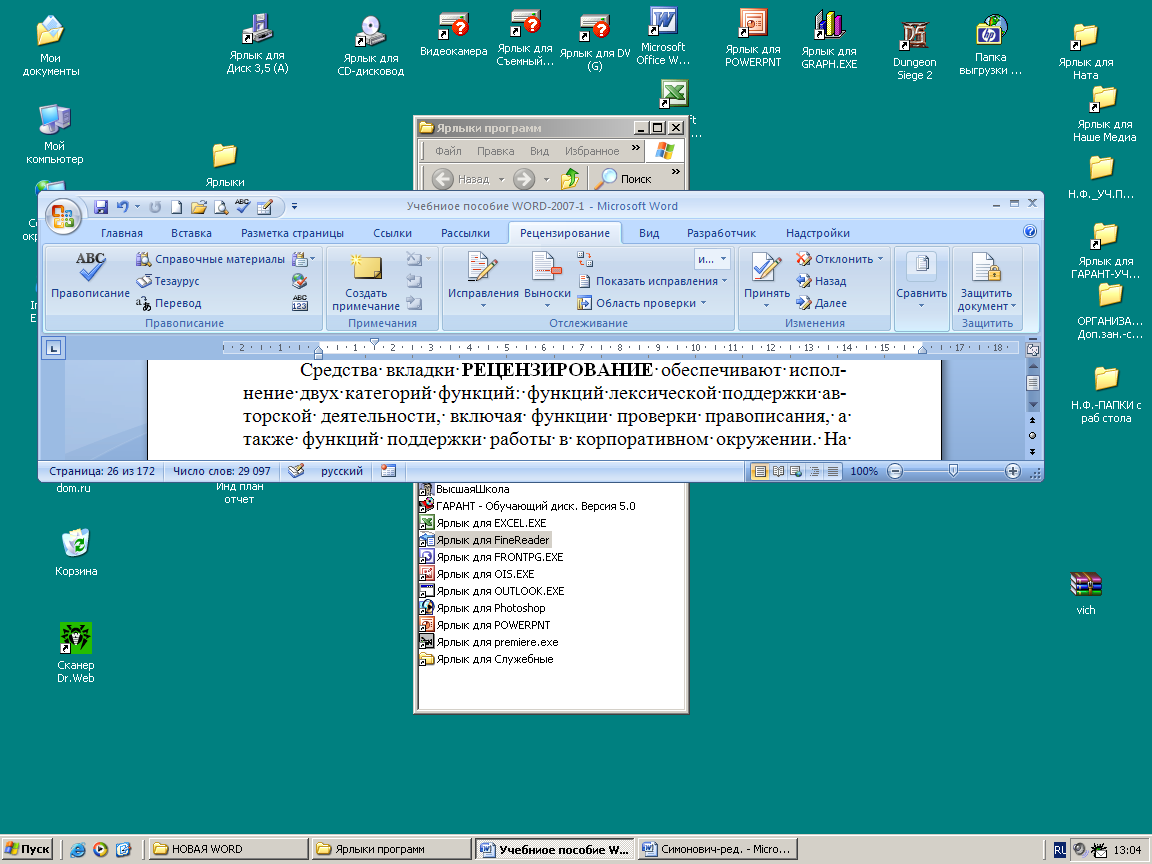
Task: Open Undo history dropdown arrow
Action: pyautogui.click(x=137, y=207)
